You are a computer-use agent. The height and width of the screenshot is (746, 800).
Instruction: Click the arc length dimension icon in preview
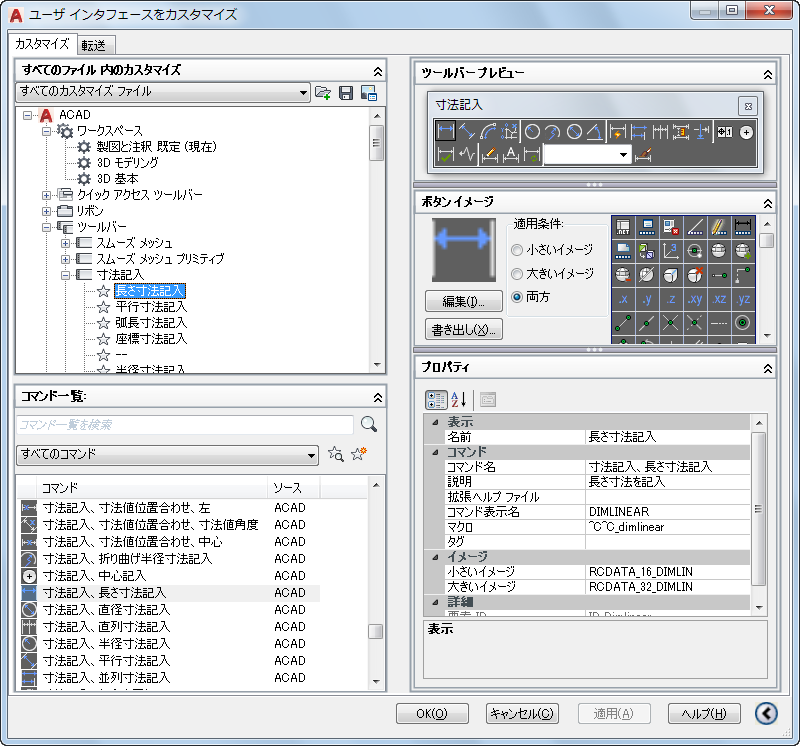coord(488,132)
